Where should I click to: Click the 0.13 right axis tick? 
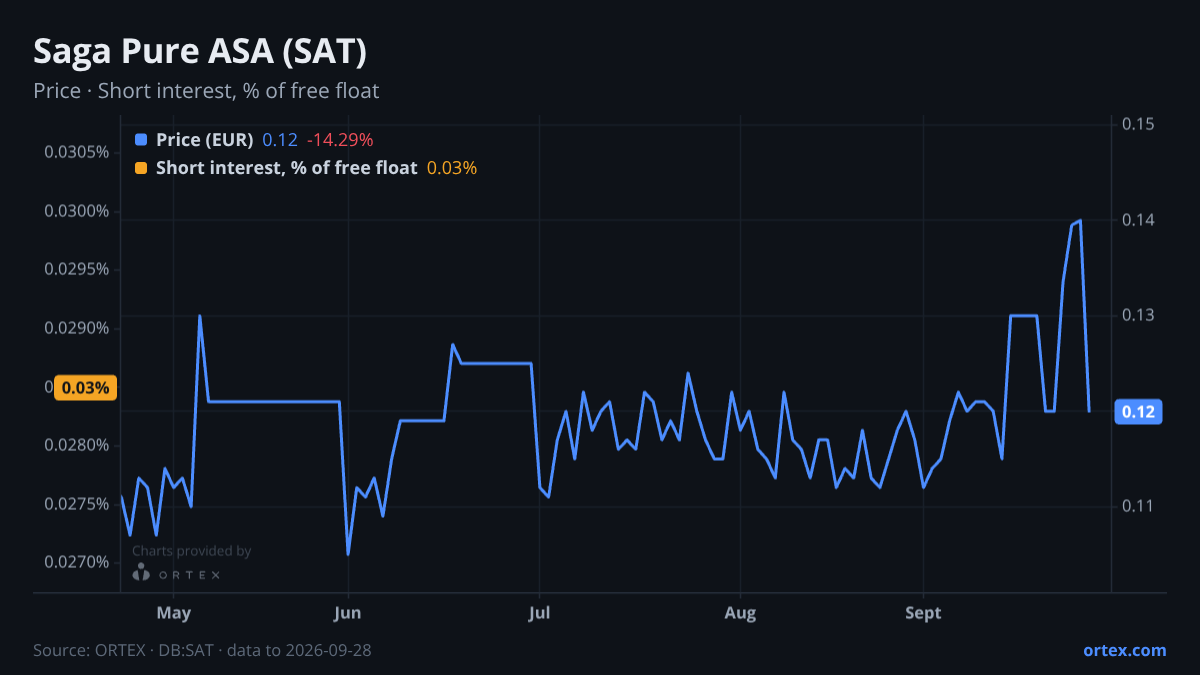[1138, 315]
